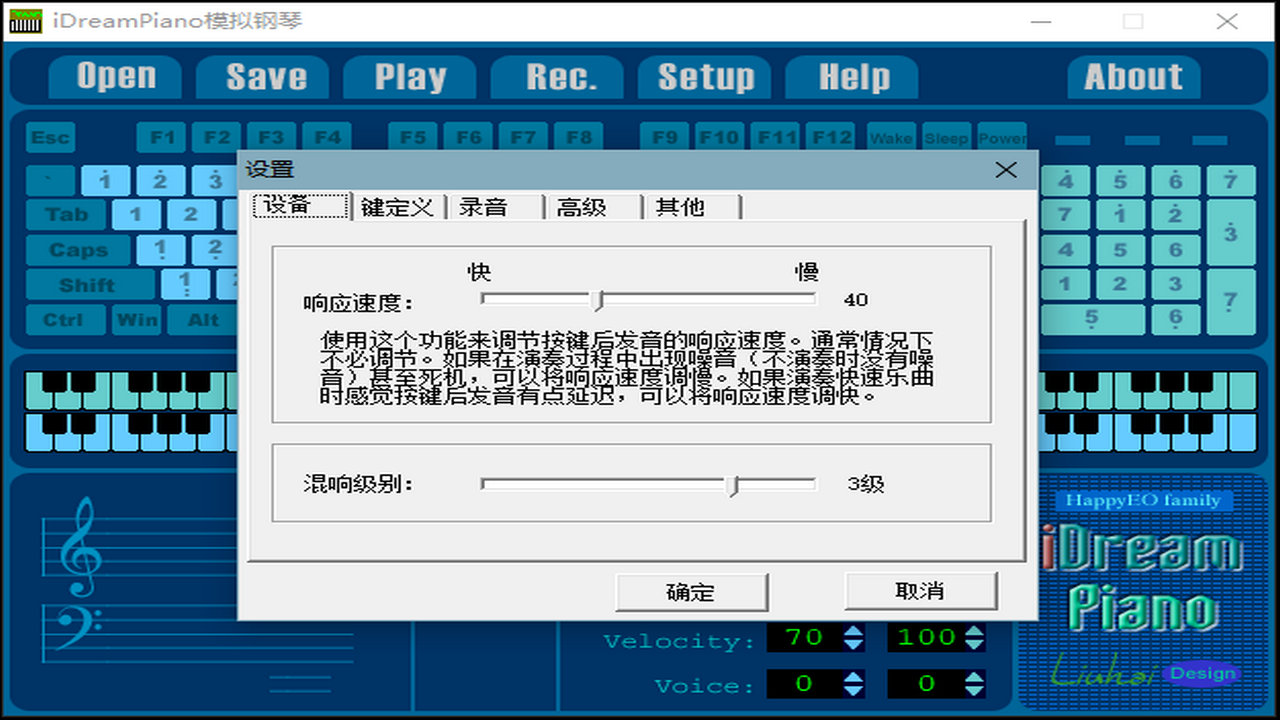The image size is (1280, 720).
Task: Switch to the 键定义 tab
Action: pos(396,207)
